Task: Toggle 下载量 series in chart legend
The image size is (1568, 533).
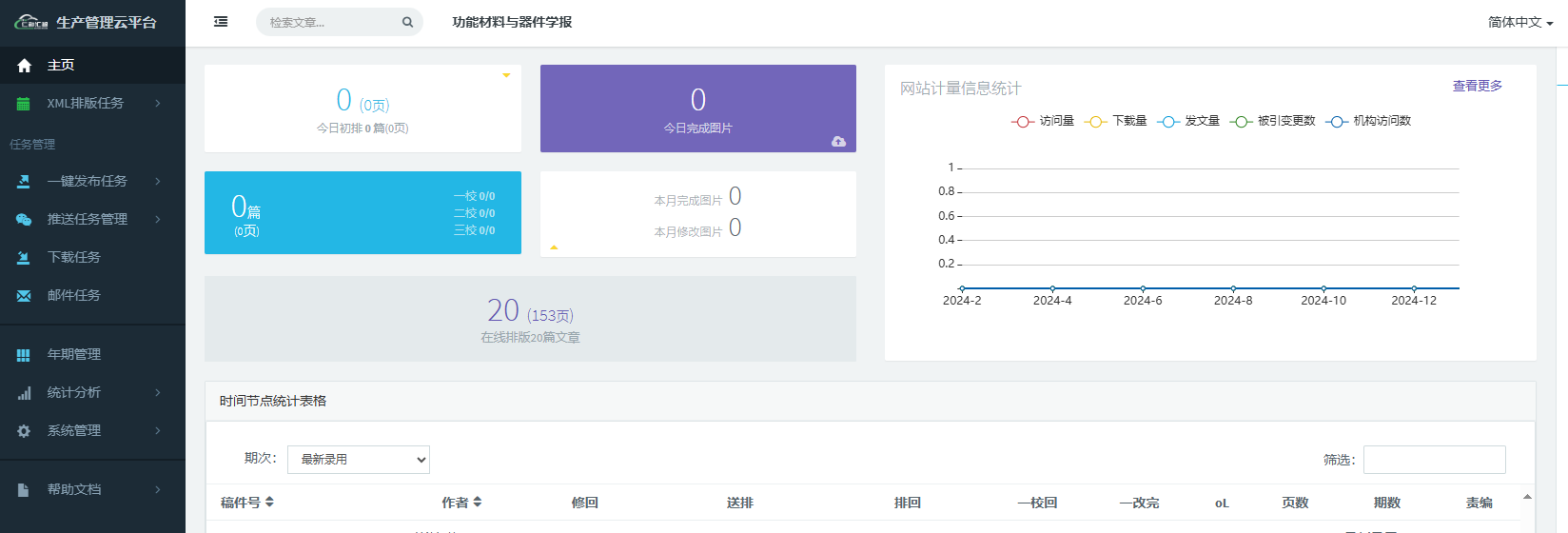Action: [1116, 121]
